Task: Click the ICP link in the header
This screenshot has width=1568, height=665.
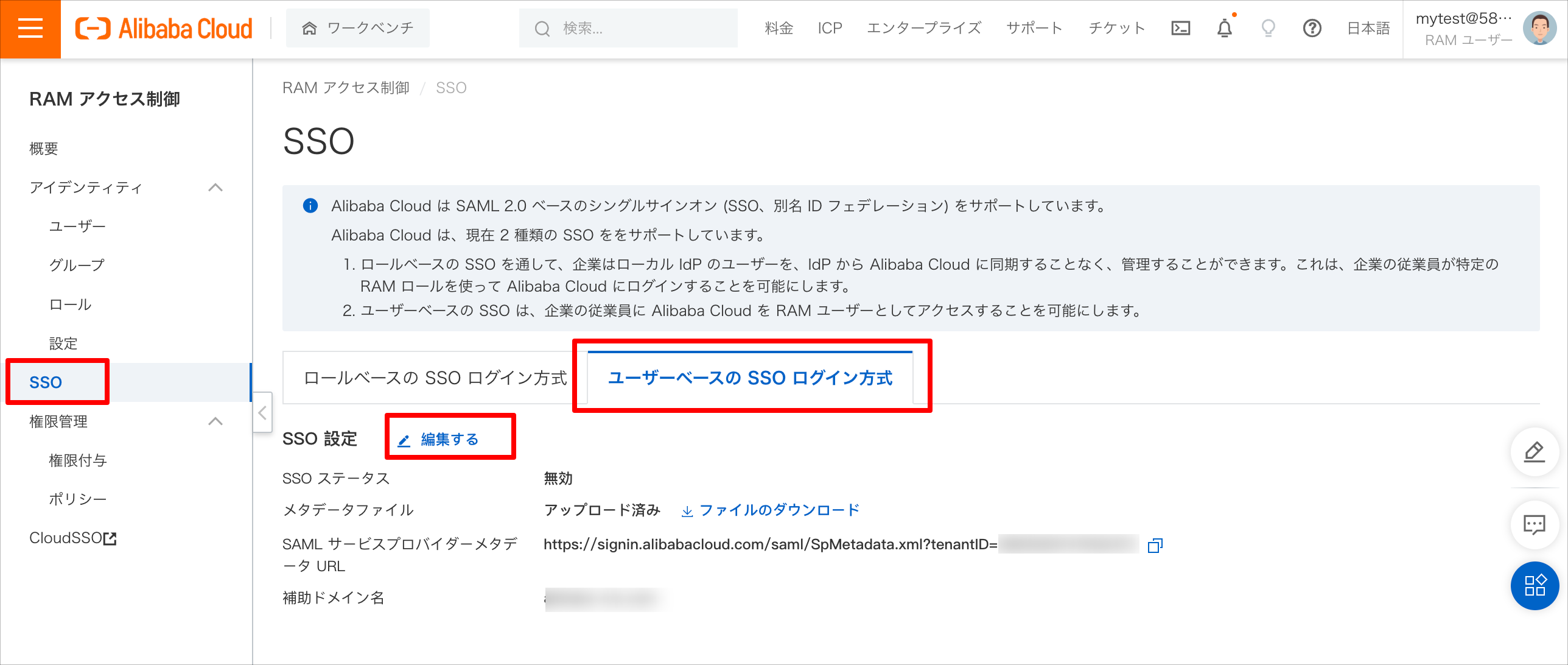Action: point(830,28)
